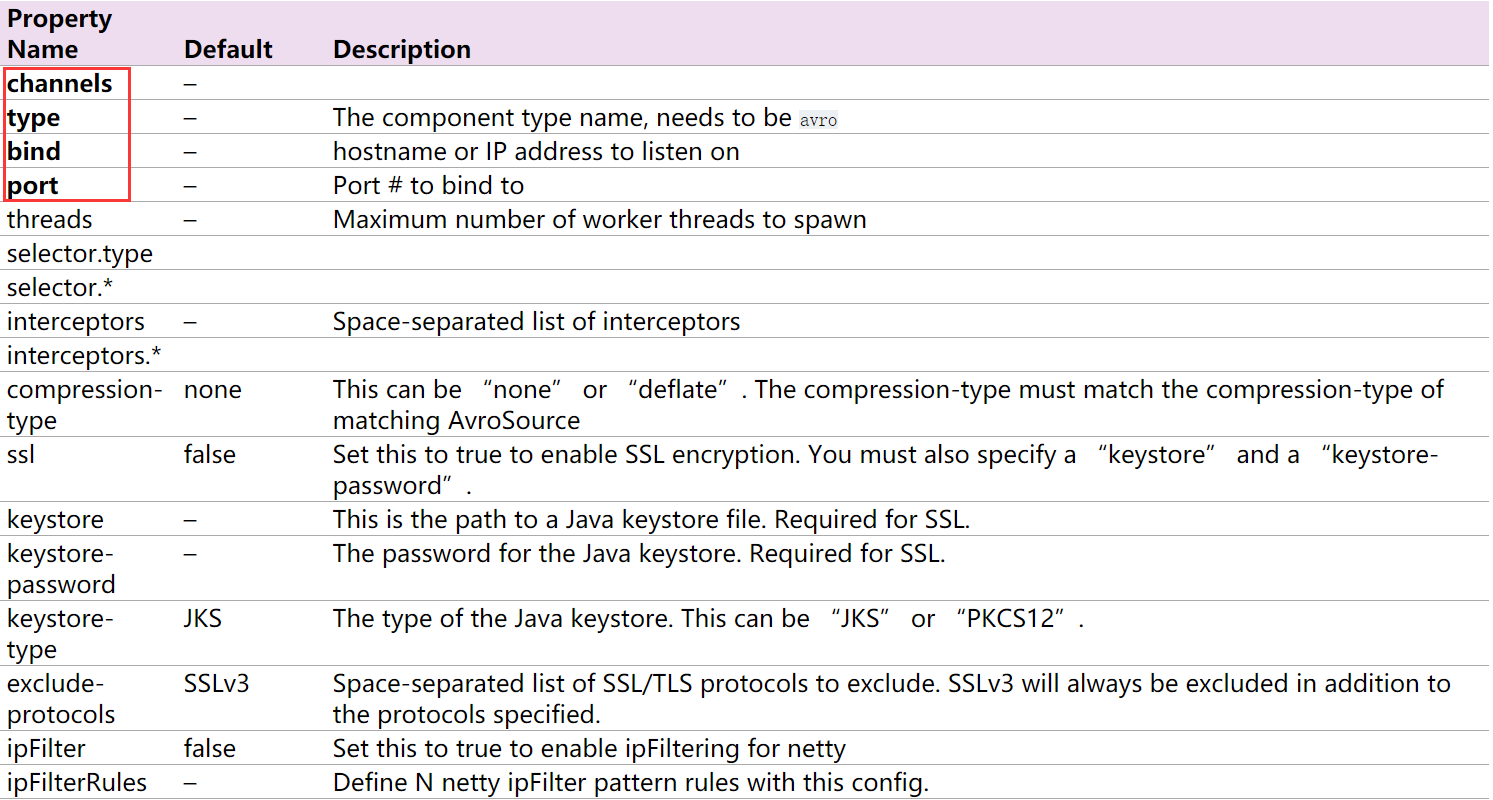Click the none default value cell

[x=212, y=389]
